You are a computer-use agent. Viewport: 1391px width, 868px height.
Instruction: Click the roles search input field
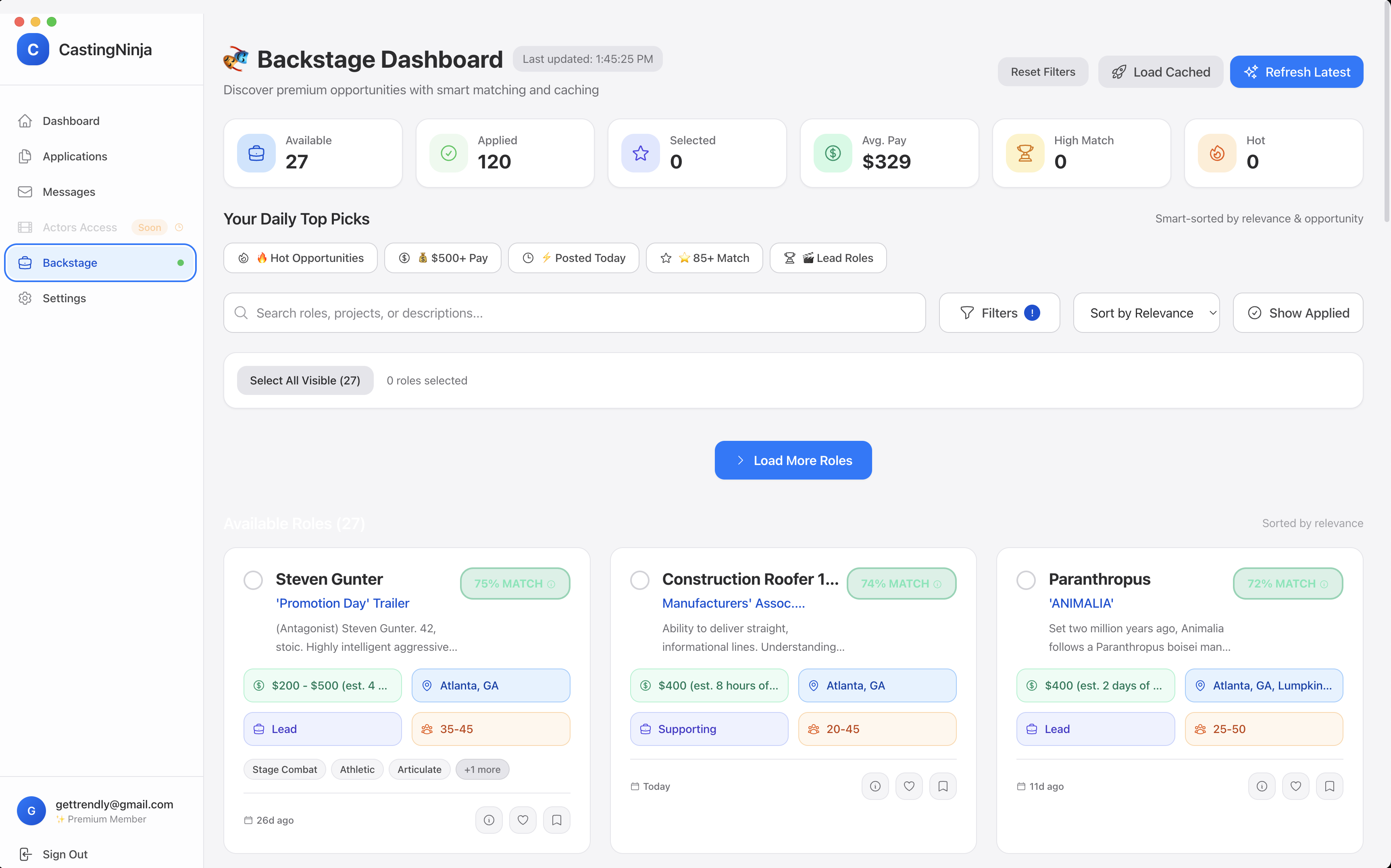(574, 312)
